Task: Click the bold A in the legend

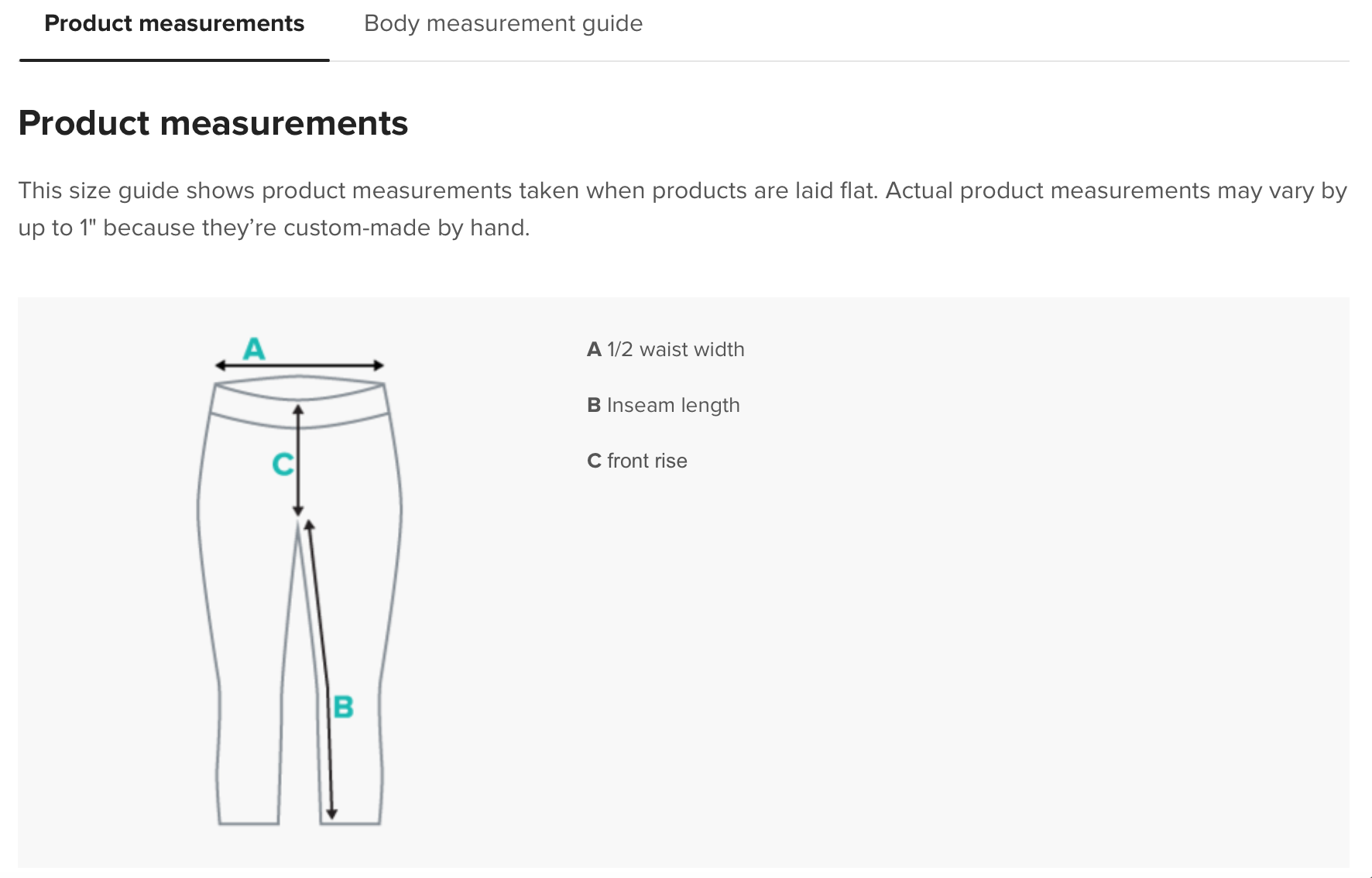Action: [x=594, y=350]
